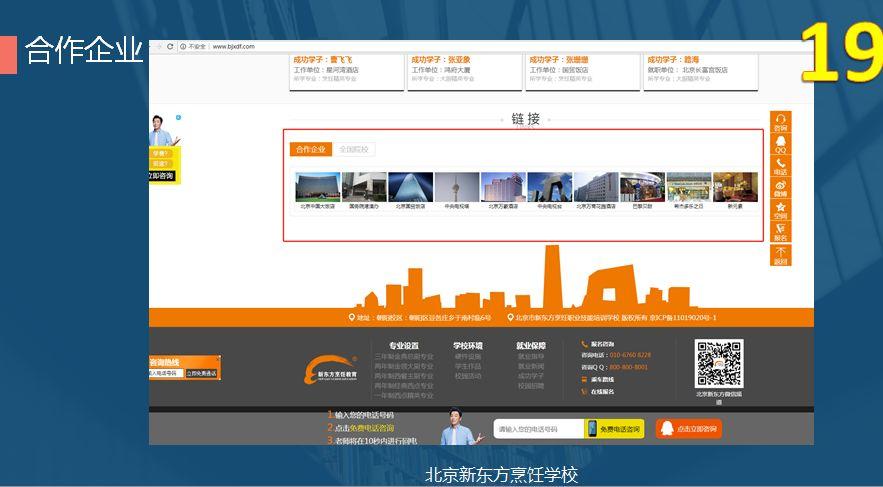Viewport: 883px width, 487px height.
Task: Open the 两年制西餐主厨专业 link
Action: (x=404, y=376)
